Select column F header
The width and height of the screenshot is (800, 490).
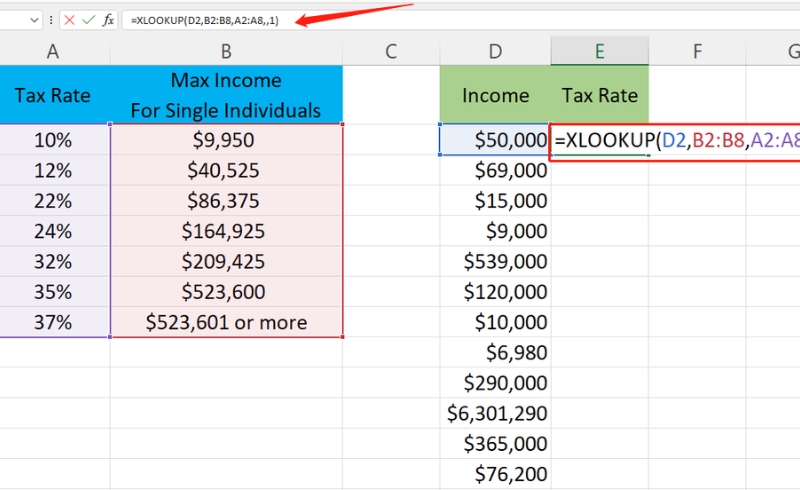[697, 52]
